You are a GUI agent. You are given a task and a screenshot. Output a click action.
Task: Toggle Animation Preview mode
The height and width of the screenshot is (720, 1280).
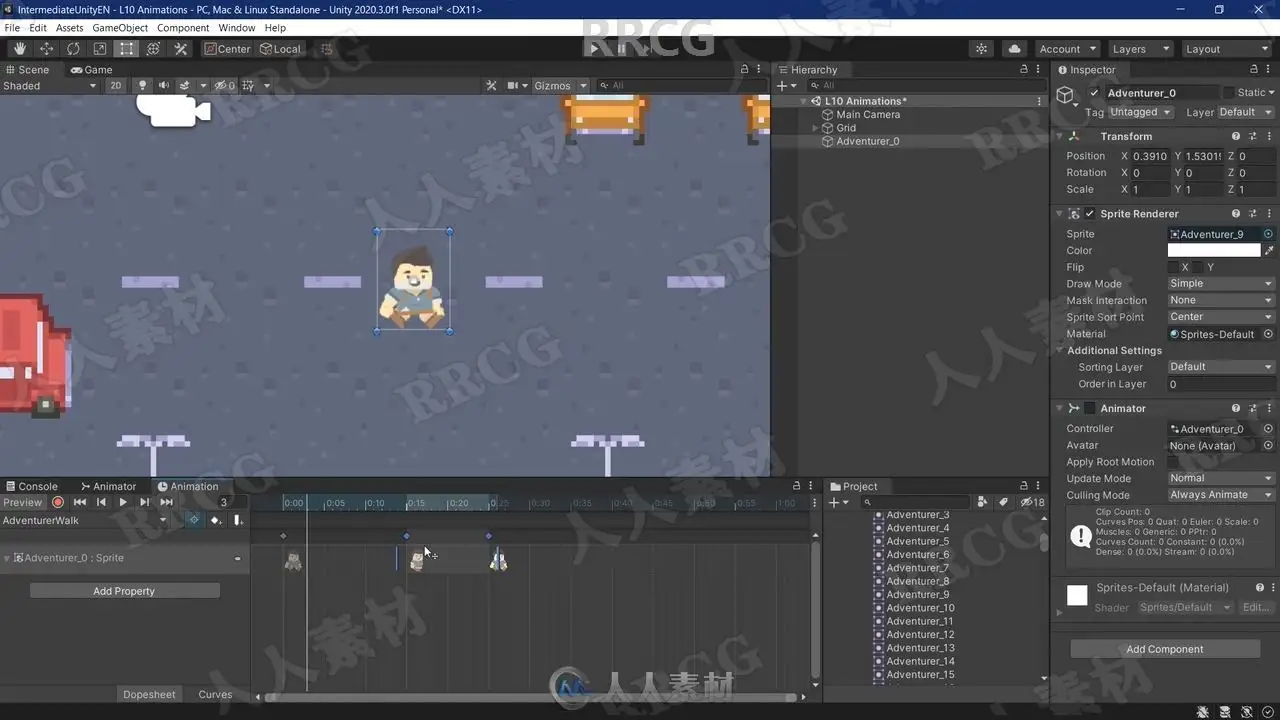click(x=23, y=502)
